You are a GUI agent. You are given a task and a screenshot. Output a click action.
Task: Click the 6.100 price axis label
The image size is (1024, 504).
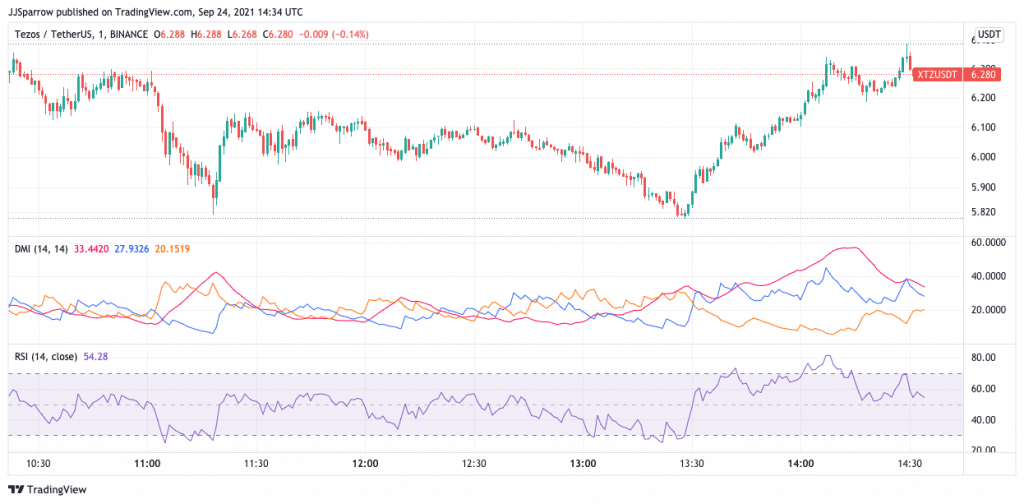(x=984, y=127)
